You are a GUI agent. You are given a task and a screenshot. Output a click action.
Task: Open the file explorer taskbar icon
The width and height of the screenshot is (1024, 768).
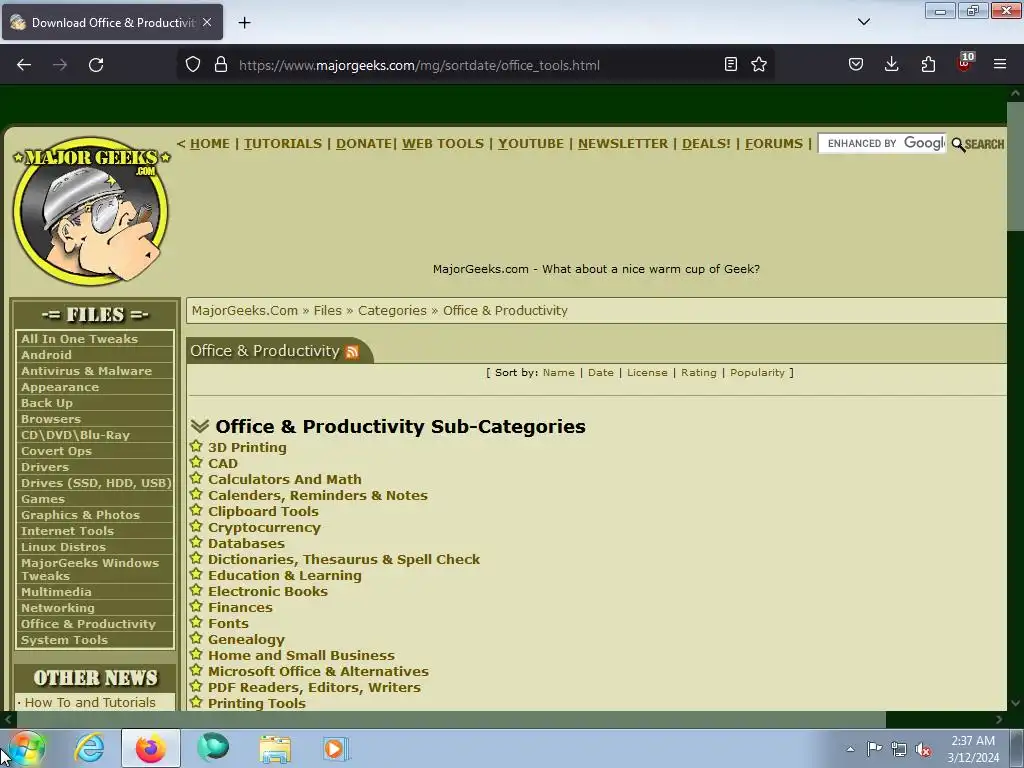[275, 749]
